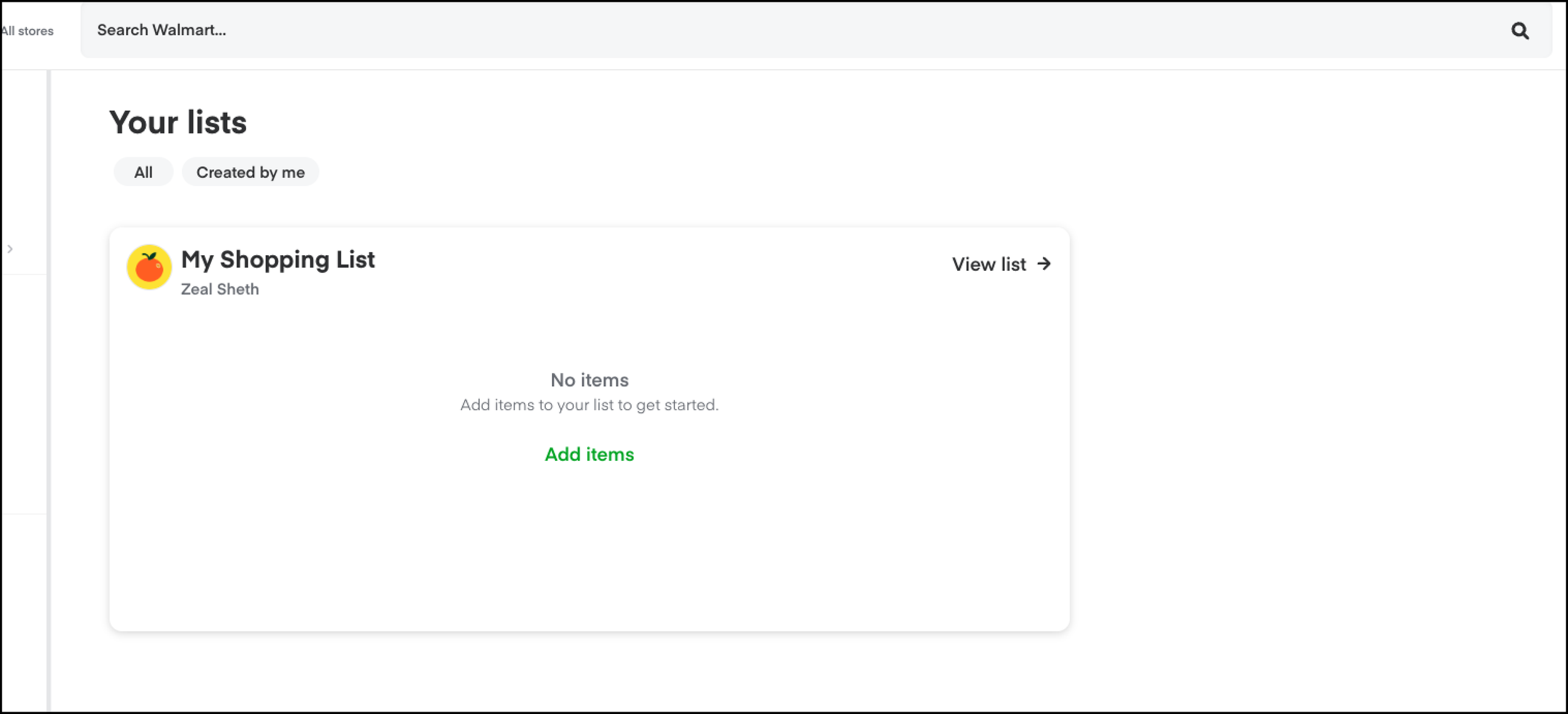Click the orange fruit list icon
This screenshot has width=1568, height=714.
[149, 267]
